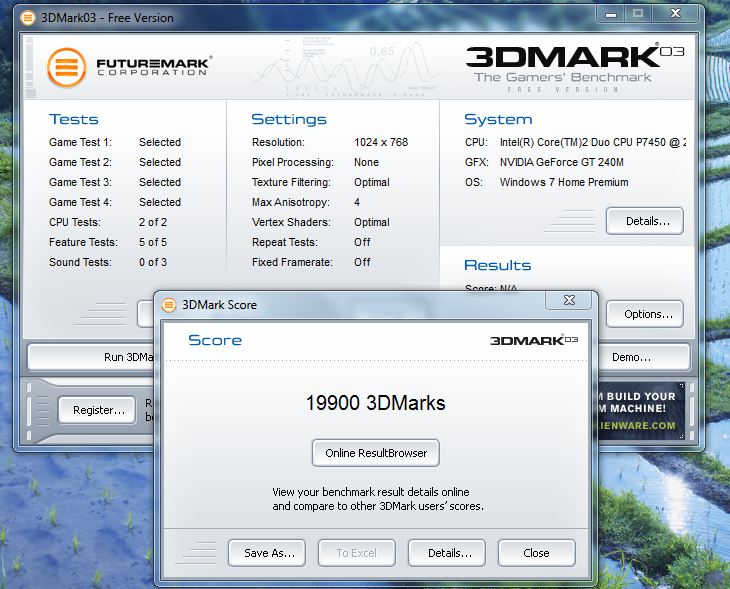Click the CPU Intel Core 2 Duo P7450 text
Image resolution: width=730 pixels, height=589 pixels.
click(592, 142)
